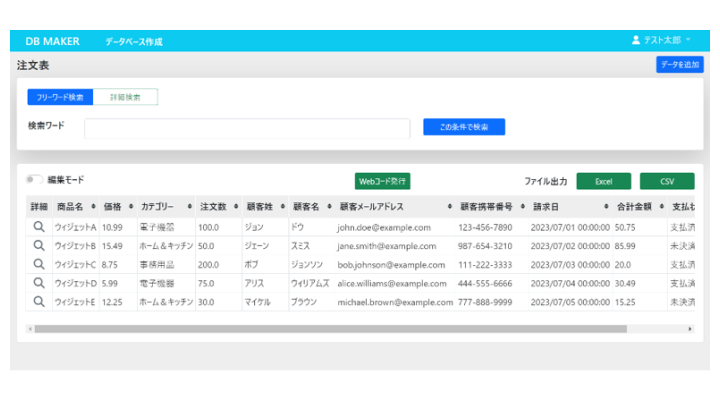
Task: Sort by 商品名 column sort icon
Action: point(93,207)
